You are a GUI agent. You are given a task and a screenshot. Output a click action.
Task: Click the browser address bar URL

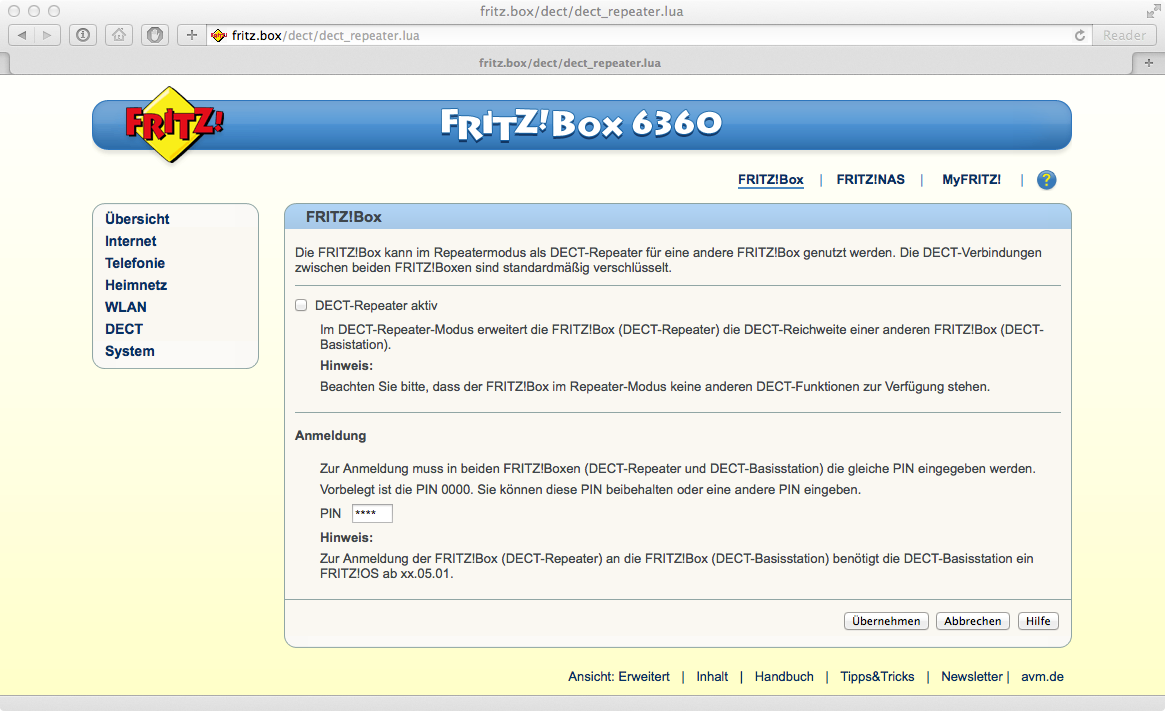coord(325,35)
